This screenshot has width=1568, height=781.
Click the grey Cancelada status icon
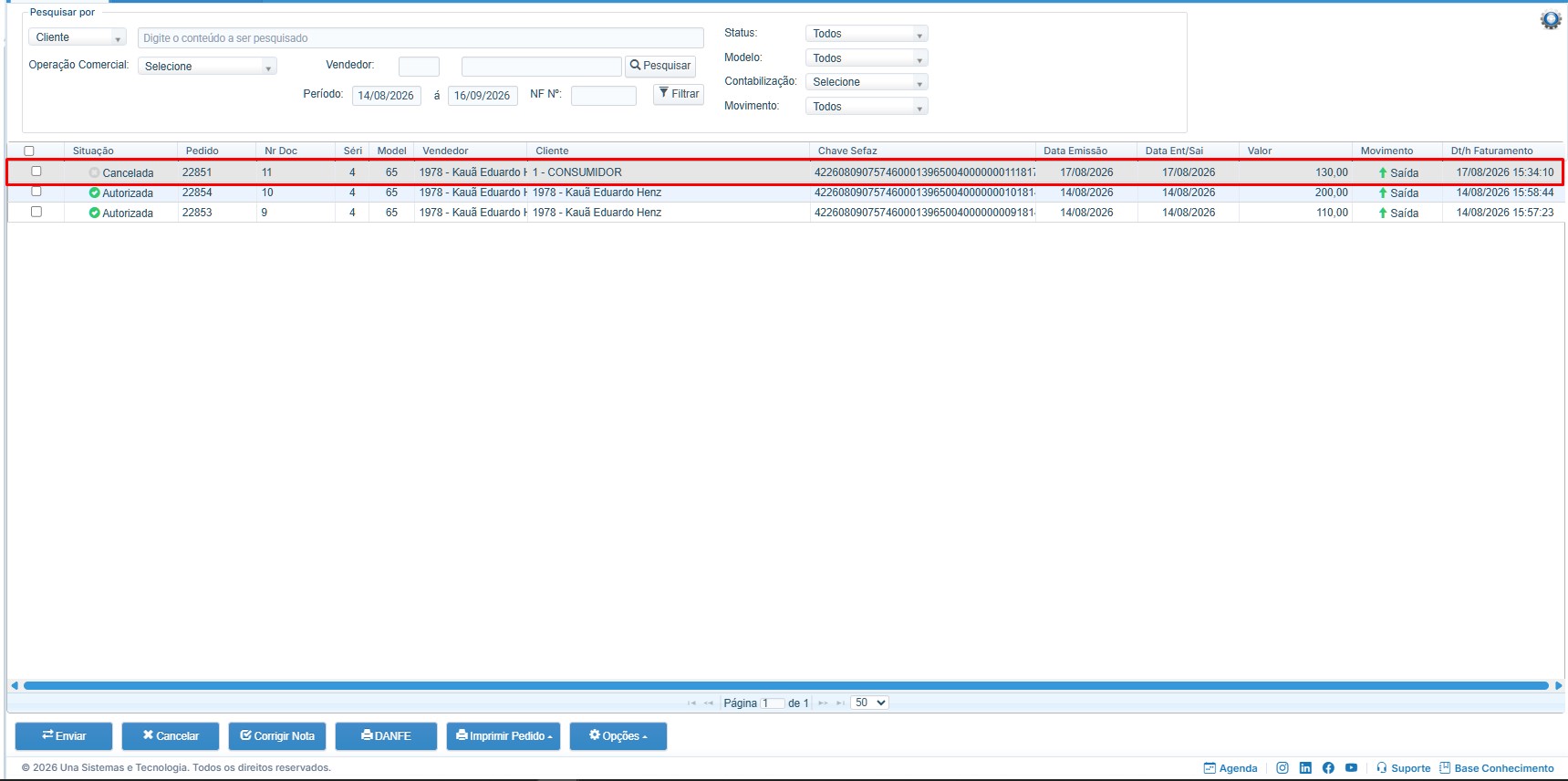94,172
